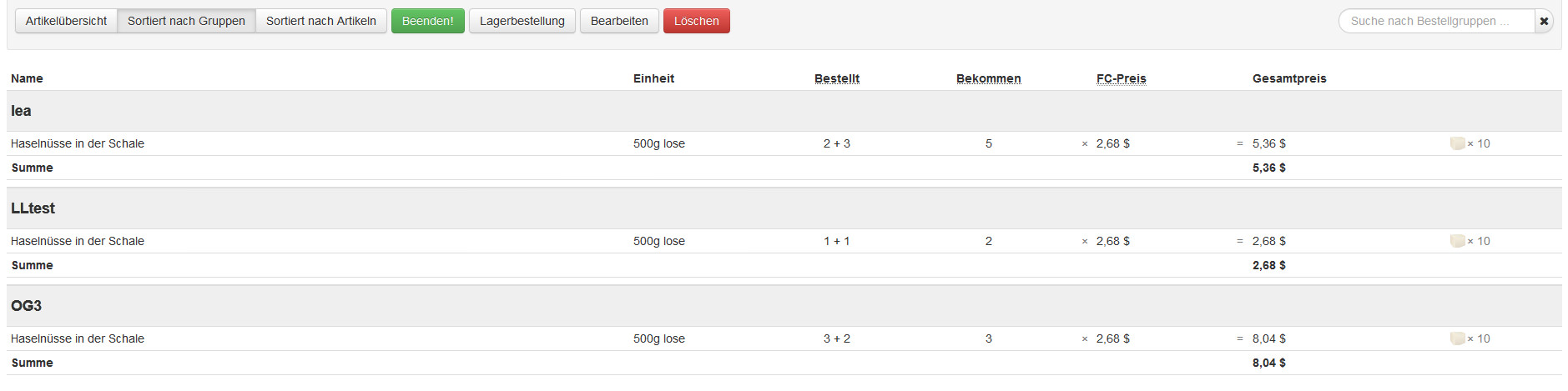Click the Bearbeiten button

click(x=618, y=21)
